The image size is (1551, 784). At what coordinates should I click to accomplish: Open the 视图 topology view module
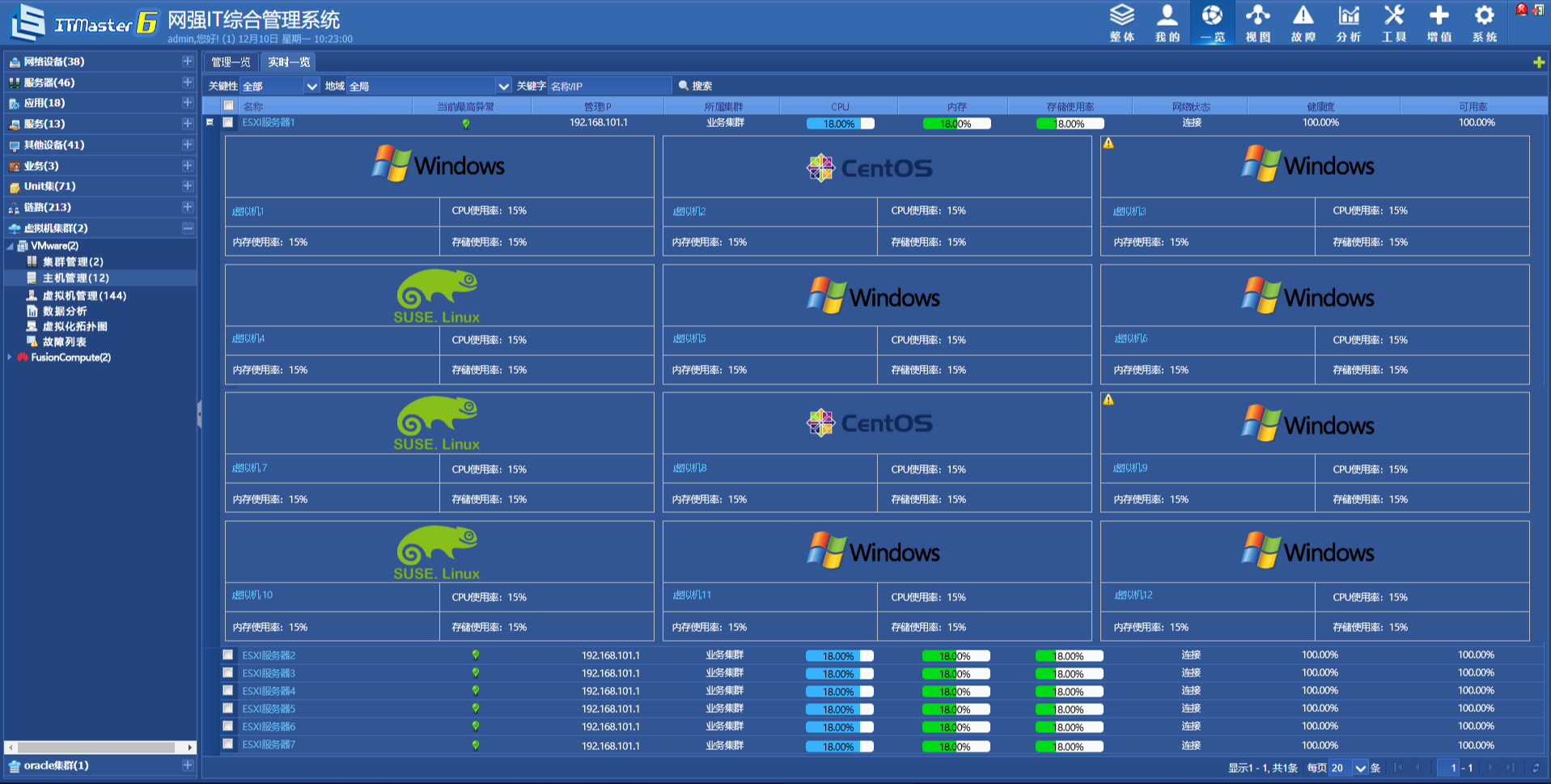pyautogui.click(x=1257, y=23)
